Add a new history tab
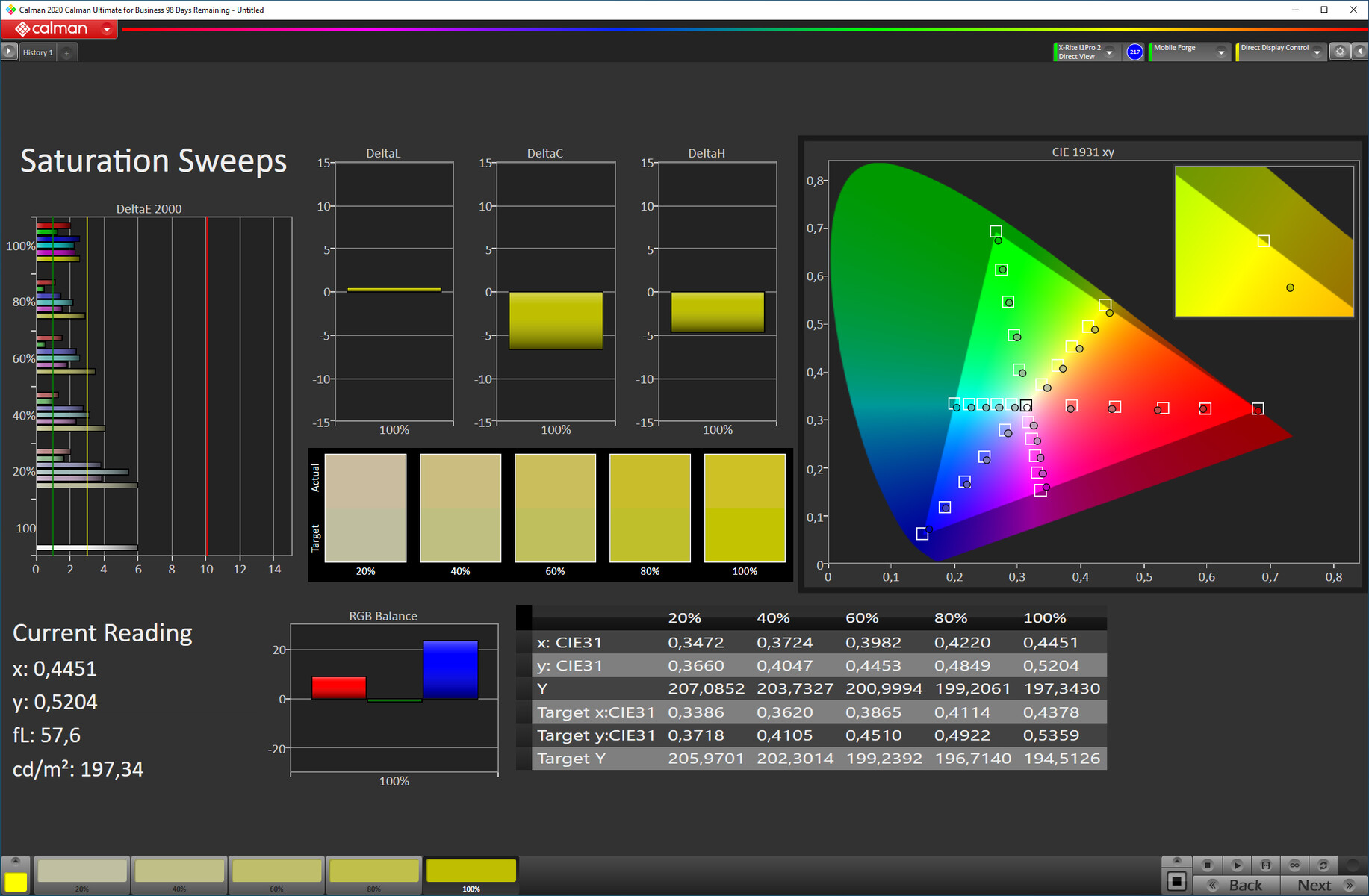The height and width of the screenshot is (896, 1369). pos(66,52)
